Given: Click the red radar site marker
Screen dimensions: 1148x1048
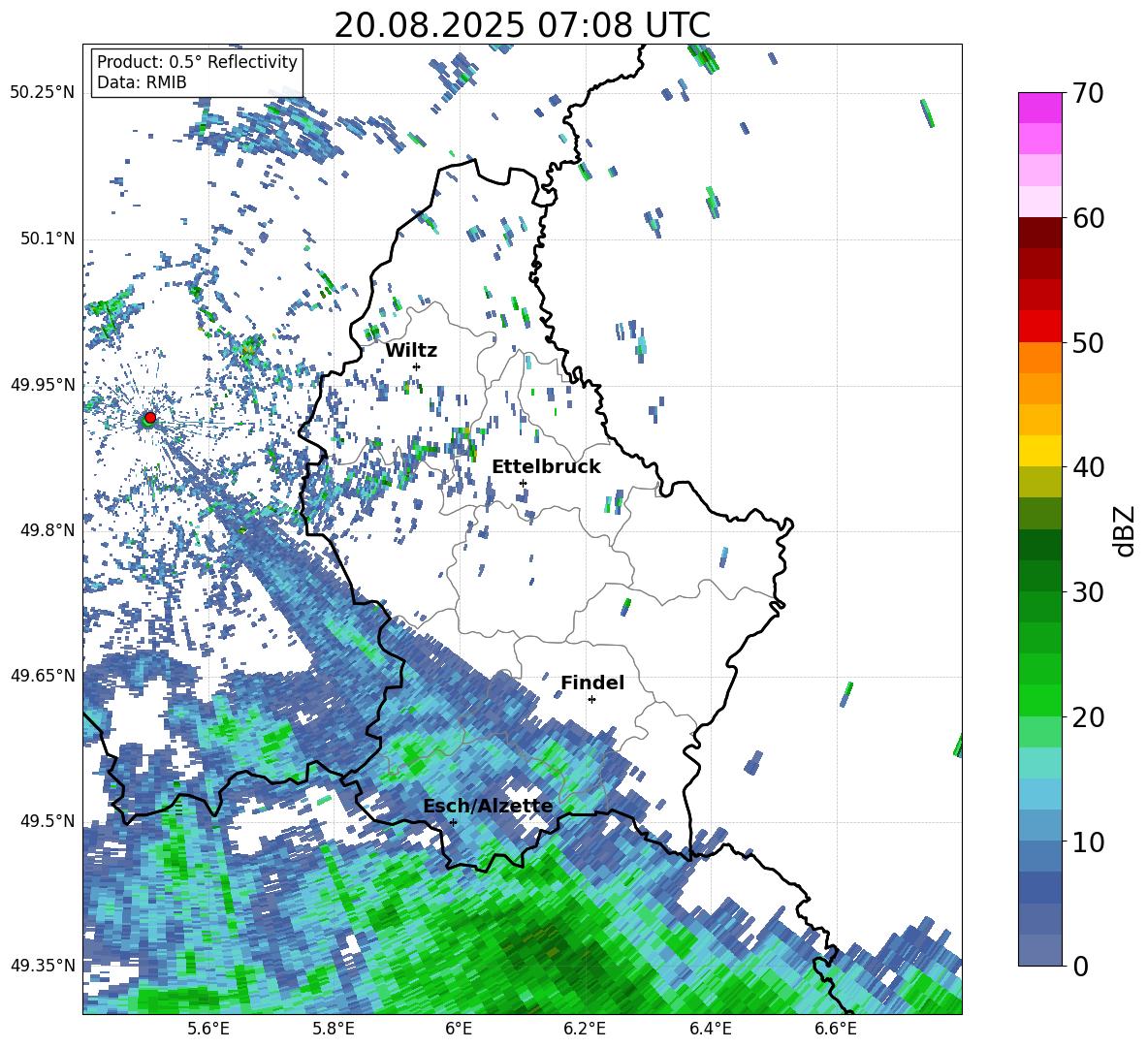Looking at the screenshot, I should click(150, 417).
